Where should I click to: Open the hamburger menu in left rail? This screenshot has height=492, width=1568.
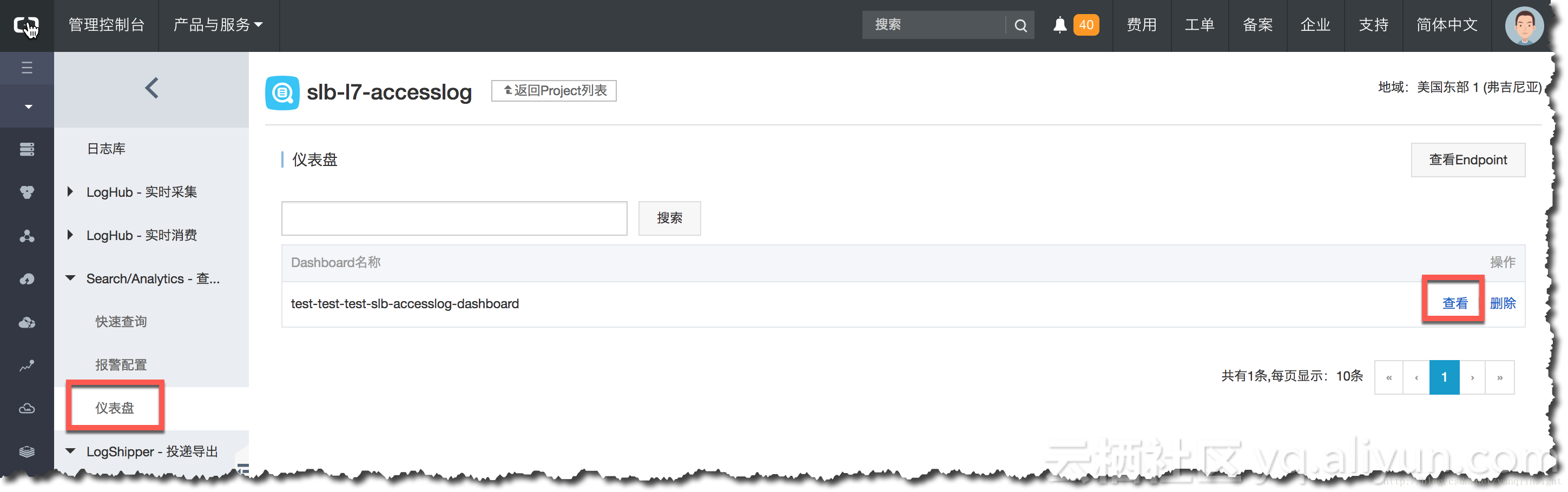27,68
